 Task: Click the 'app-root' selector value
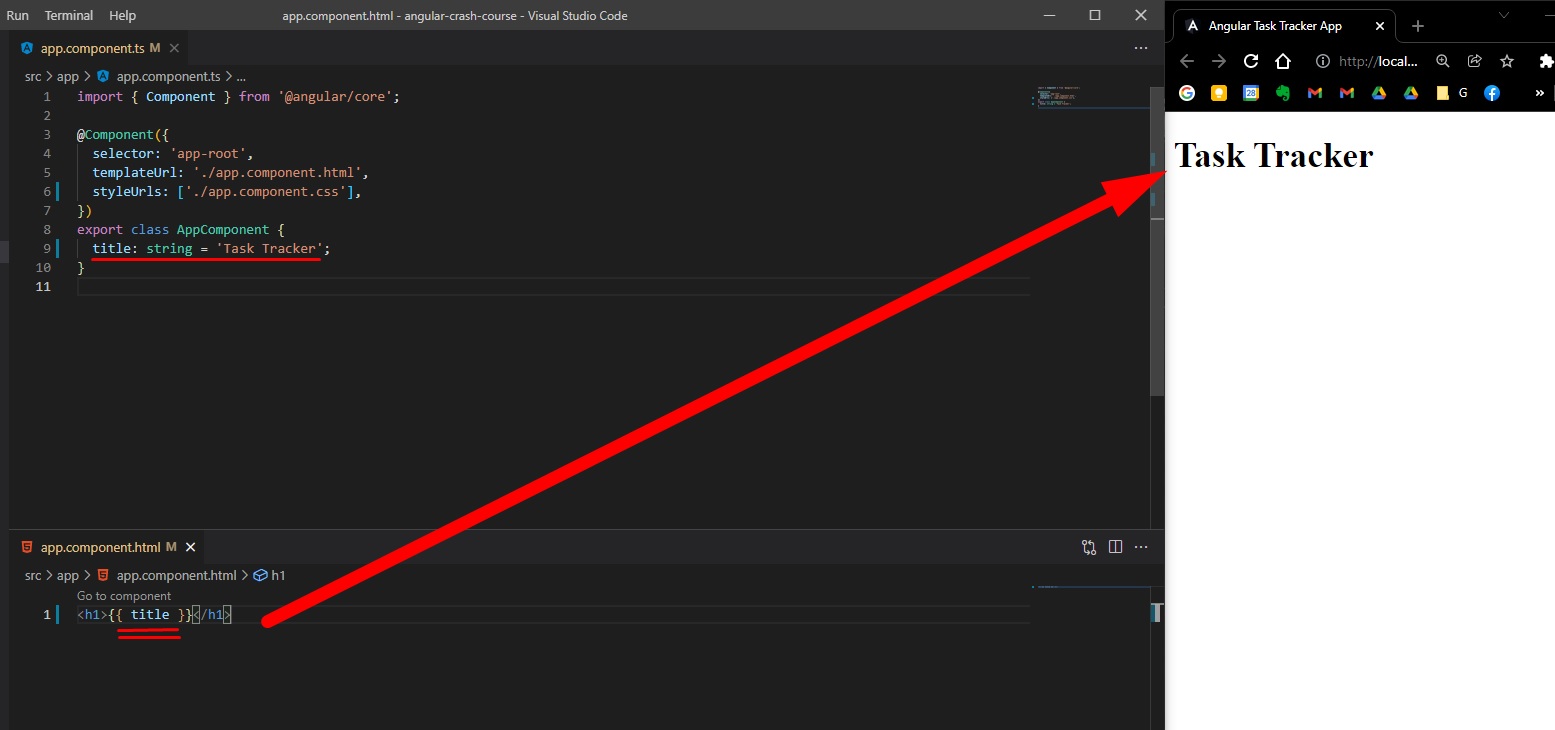point(209,154)
